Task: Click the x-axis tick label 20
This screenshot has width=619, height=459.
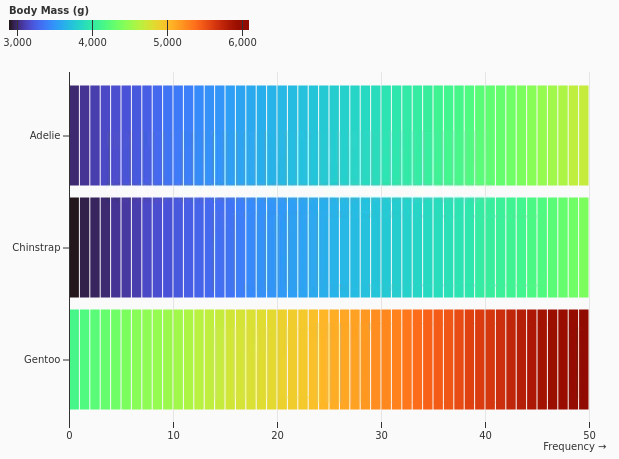Action: pyautogui.click(x=278, y=435)
